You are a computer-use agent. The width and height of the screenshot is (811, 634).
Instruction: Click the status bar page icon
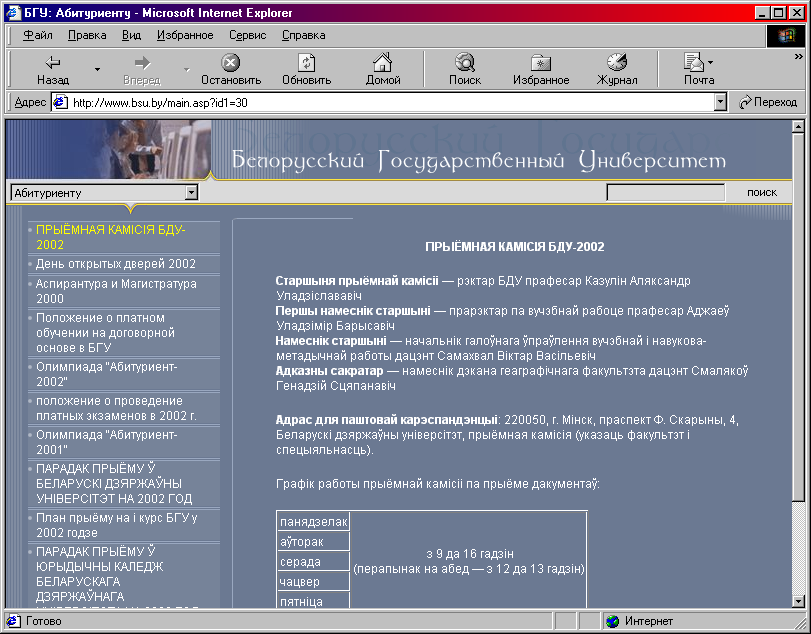click(13, 621)
